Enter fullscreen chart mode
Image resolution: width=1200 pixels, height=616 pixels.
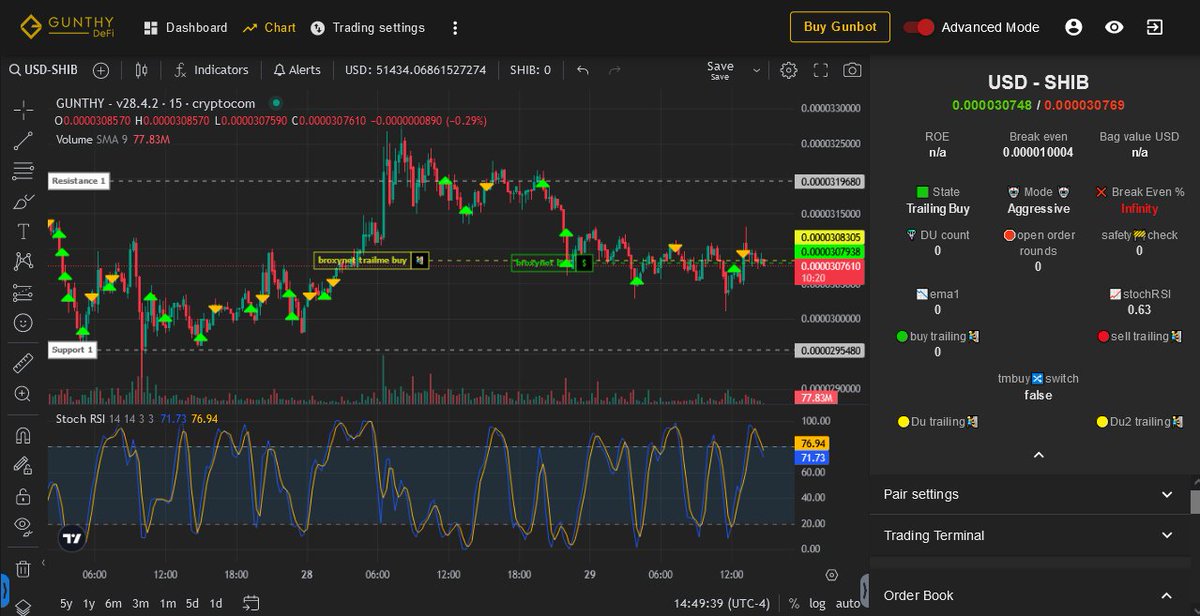[x=821, y=70]
